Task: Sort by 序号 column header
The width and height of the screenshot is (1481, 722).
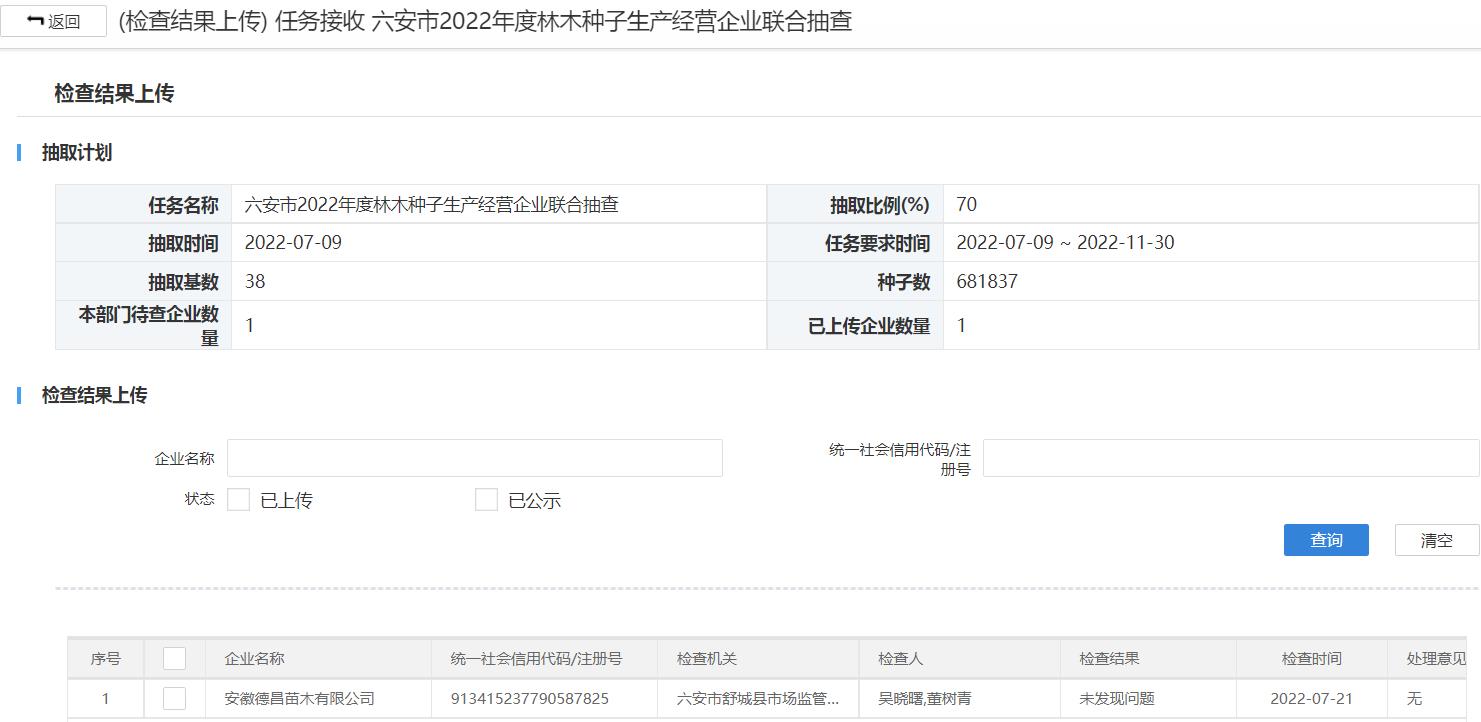Action: click(106, 659)
